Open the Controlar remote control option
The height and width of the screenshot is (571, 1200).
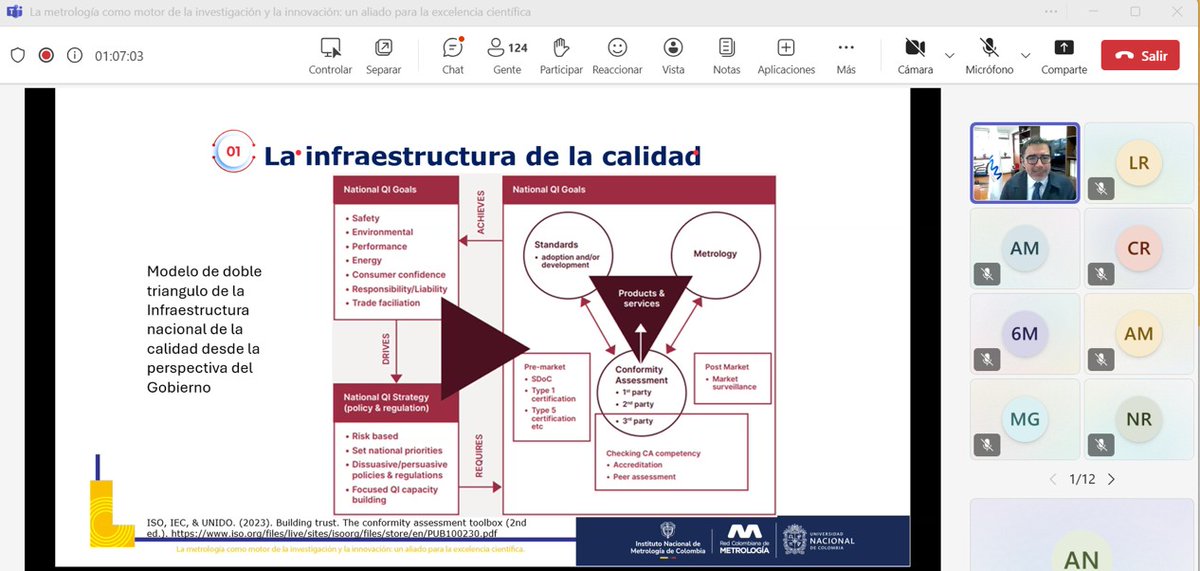pos(330,56)
